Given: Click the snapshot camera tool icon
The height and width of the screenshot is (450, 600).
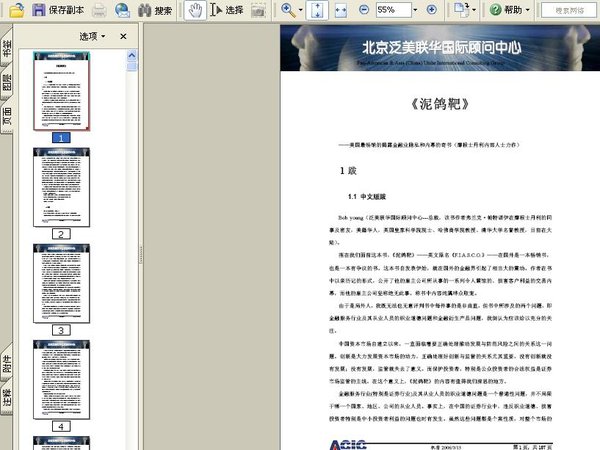Looking at the screenshot, I should pos(258,10).
